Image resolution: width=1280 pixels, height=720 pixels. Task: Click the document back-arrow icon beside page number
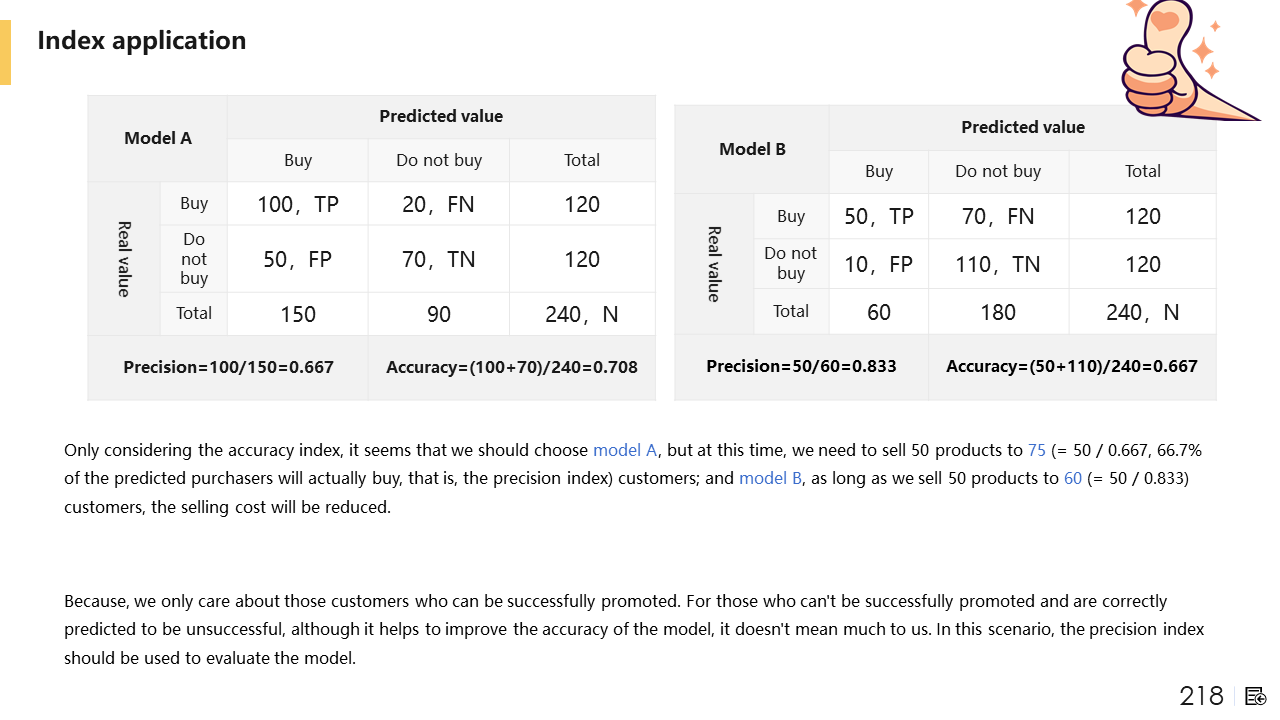tap(1256, 696)
